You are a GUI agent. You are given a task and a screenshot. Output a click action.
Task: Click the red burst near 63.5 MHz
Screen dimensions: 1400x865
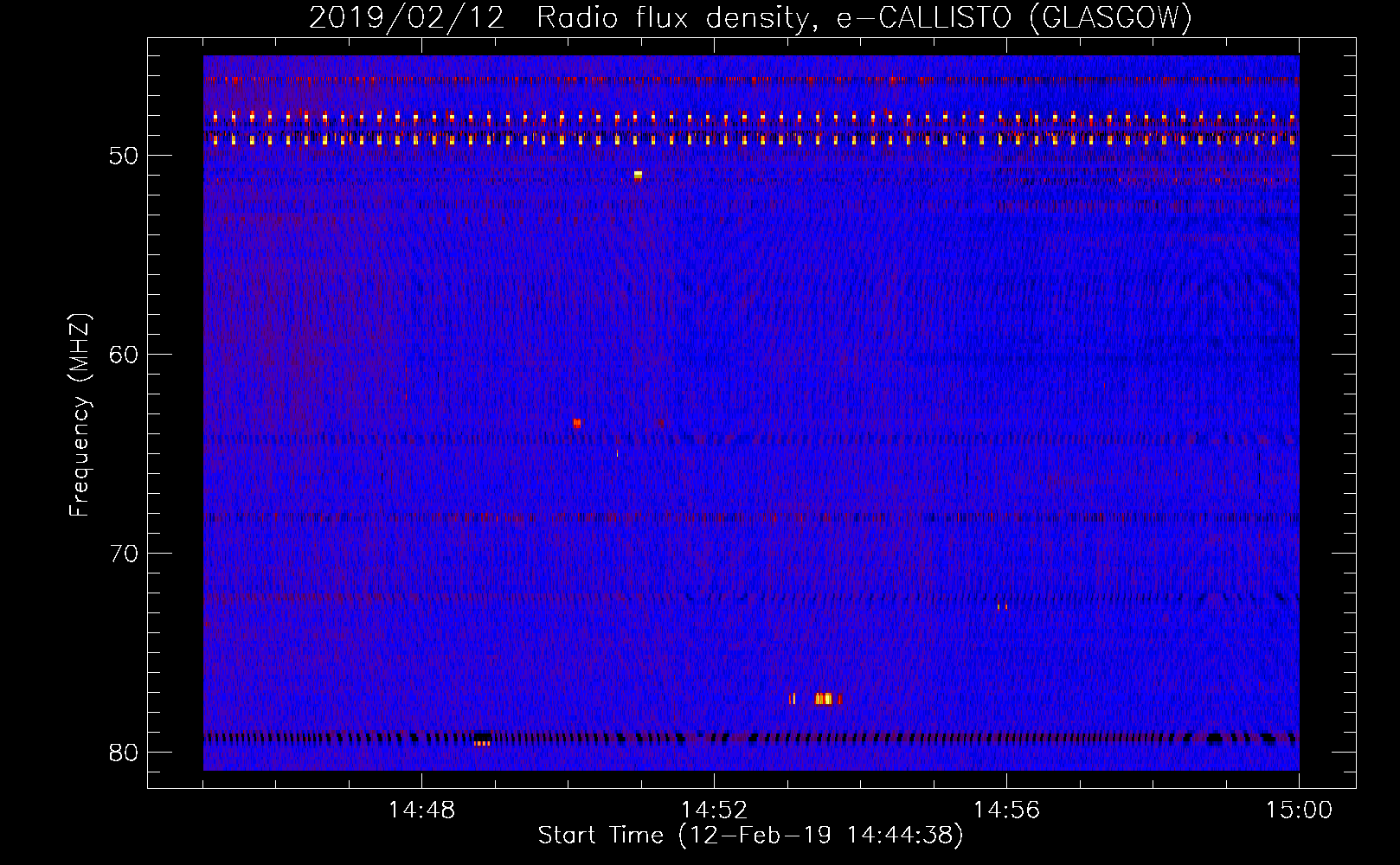[x=577, y=423]
